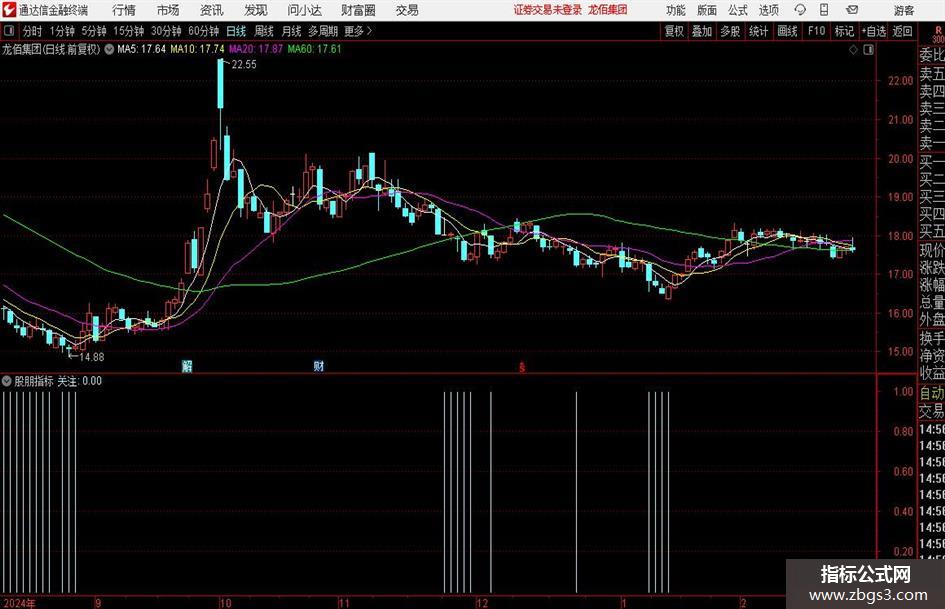Viewport: 945px width, 609px height.
Task: Click the 解 event marker on chart
Action: (187, 366)
